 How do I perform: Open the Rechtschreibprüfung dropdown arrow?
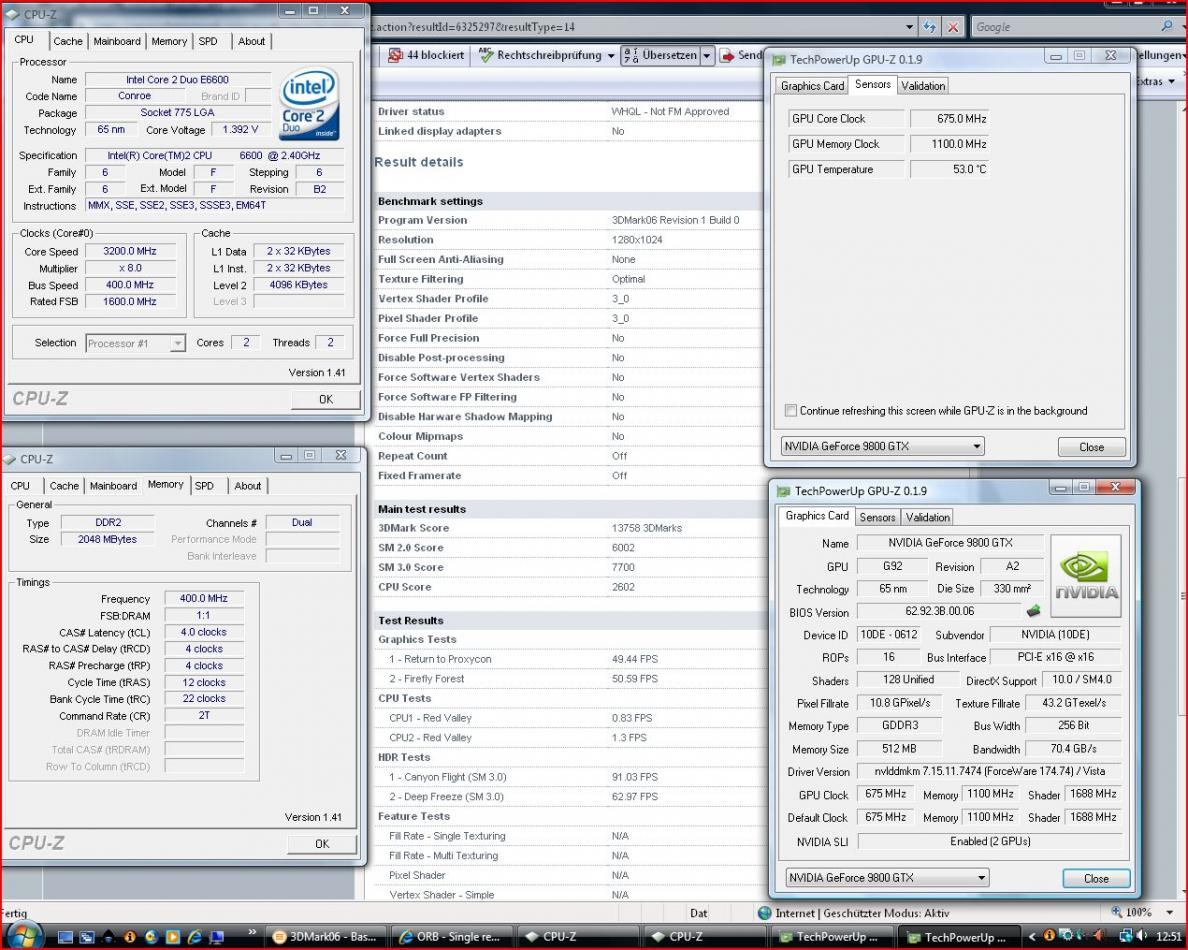click(611, 55)
